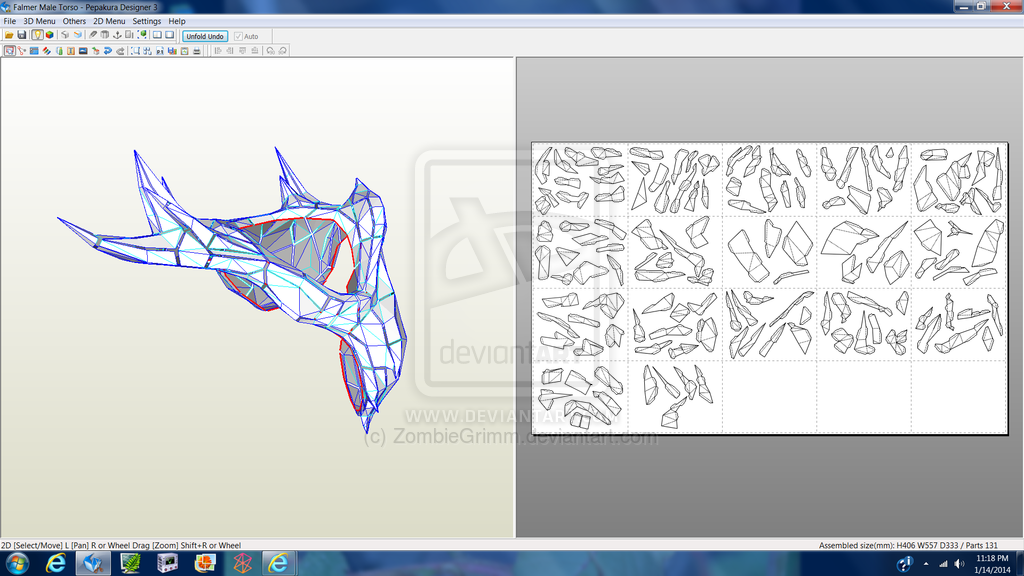The height and width of the screenshot is (576, 1024).
Task: Click the anchor icon in the toolbar
Action: (x=118, y=35)
